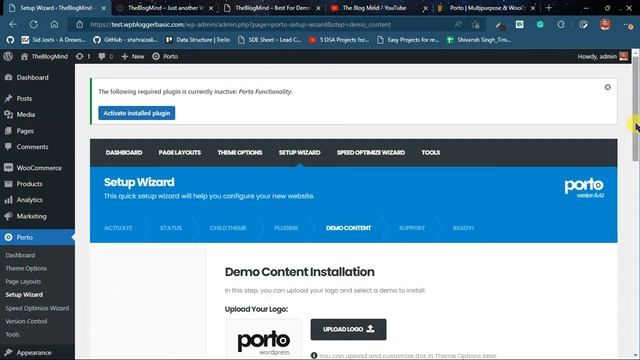The height and width of the screenshot is (360, 640).
Task: Open Dashboard in the WordPress sidebar
Action: (32, 77)
